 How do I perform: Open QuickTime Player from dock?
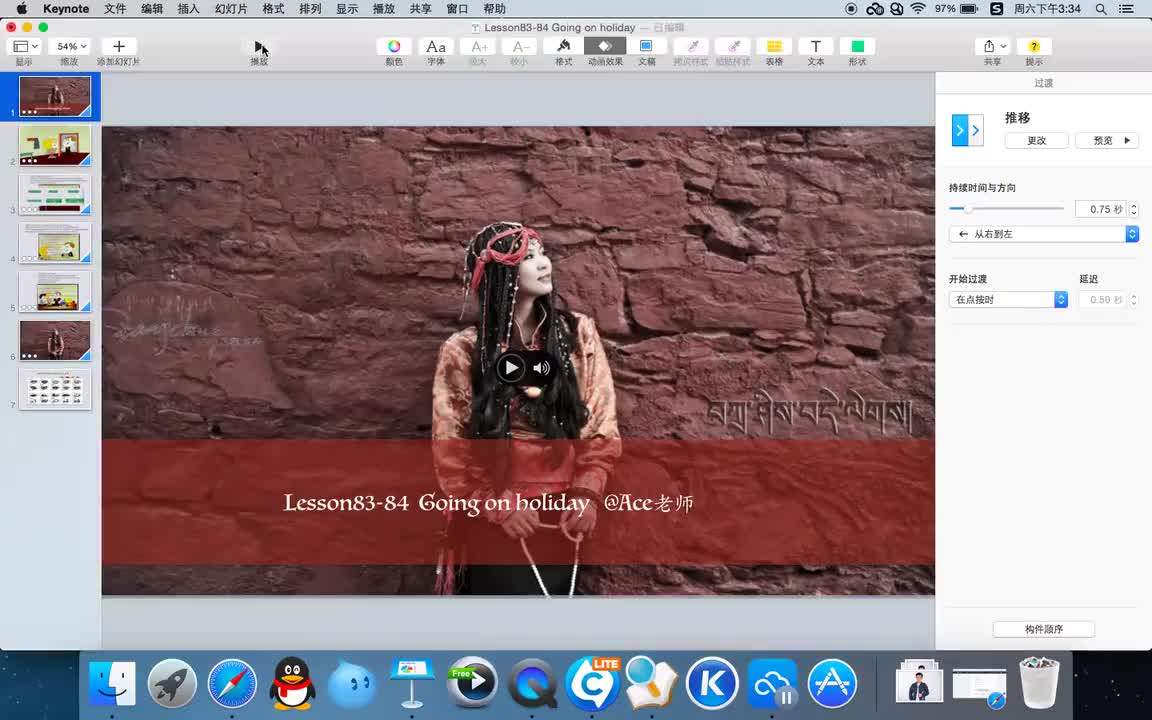[x=533, y=684]
